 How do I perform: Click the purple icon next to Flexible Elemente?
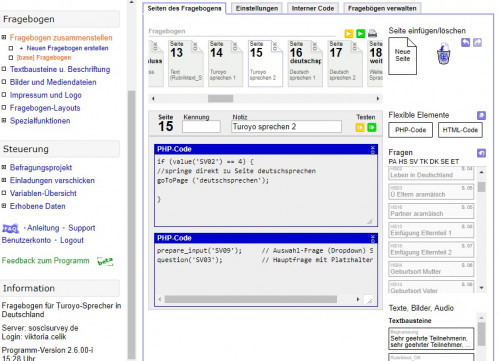(481, 115)
